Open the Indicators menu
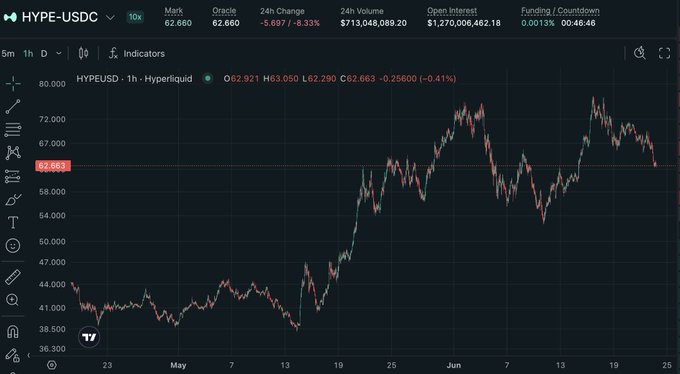680x374 pixels. click(137, 53)
